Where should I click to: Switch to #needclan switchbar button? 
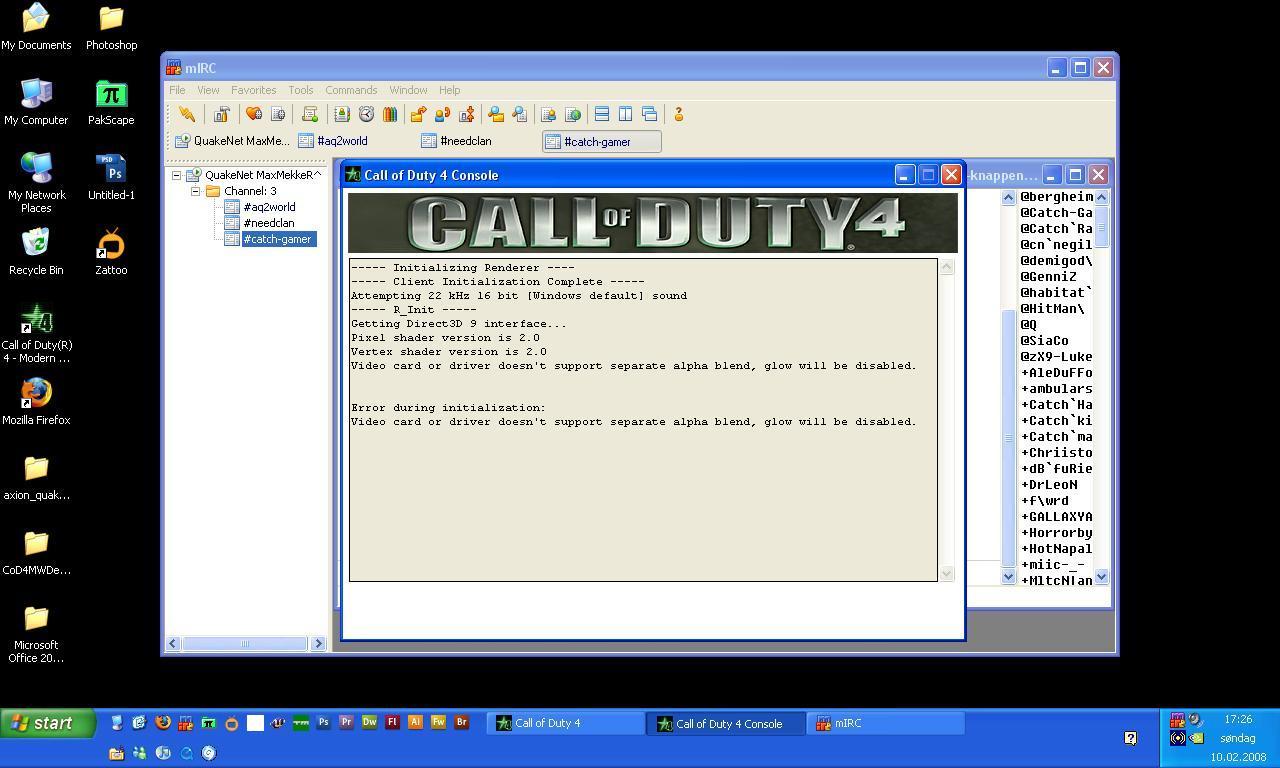478,141
